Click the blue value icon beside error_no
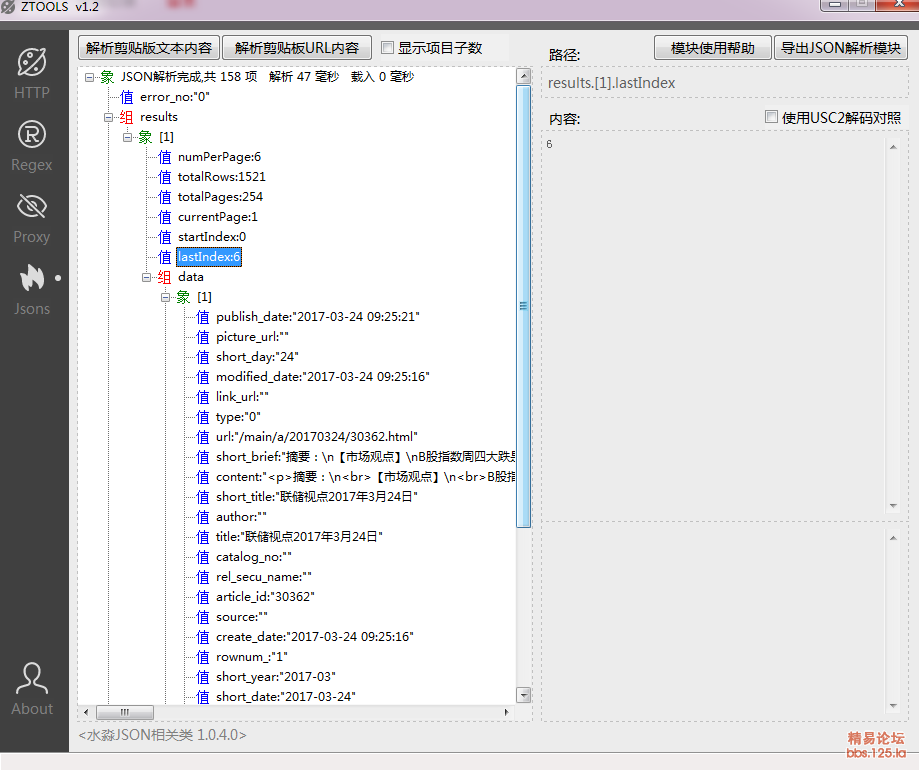919x770 pixels. 127,97
